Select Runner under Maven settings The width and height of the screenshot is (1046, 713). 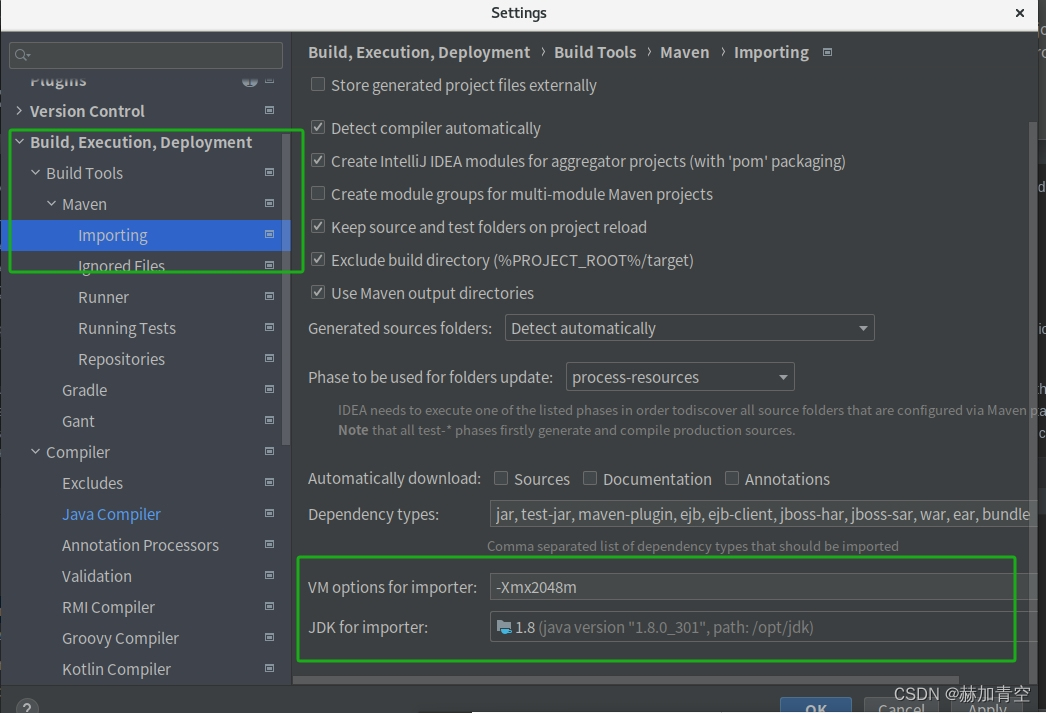pos(103,297)
